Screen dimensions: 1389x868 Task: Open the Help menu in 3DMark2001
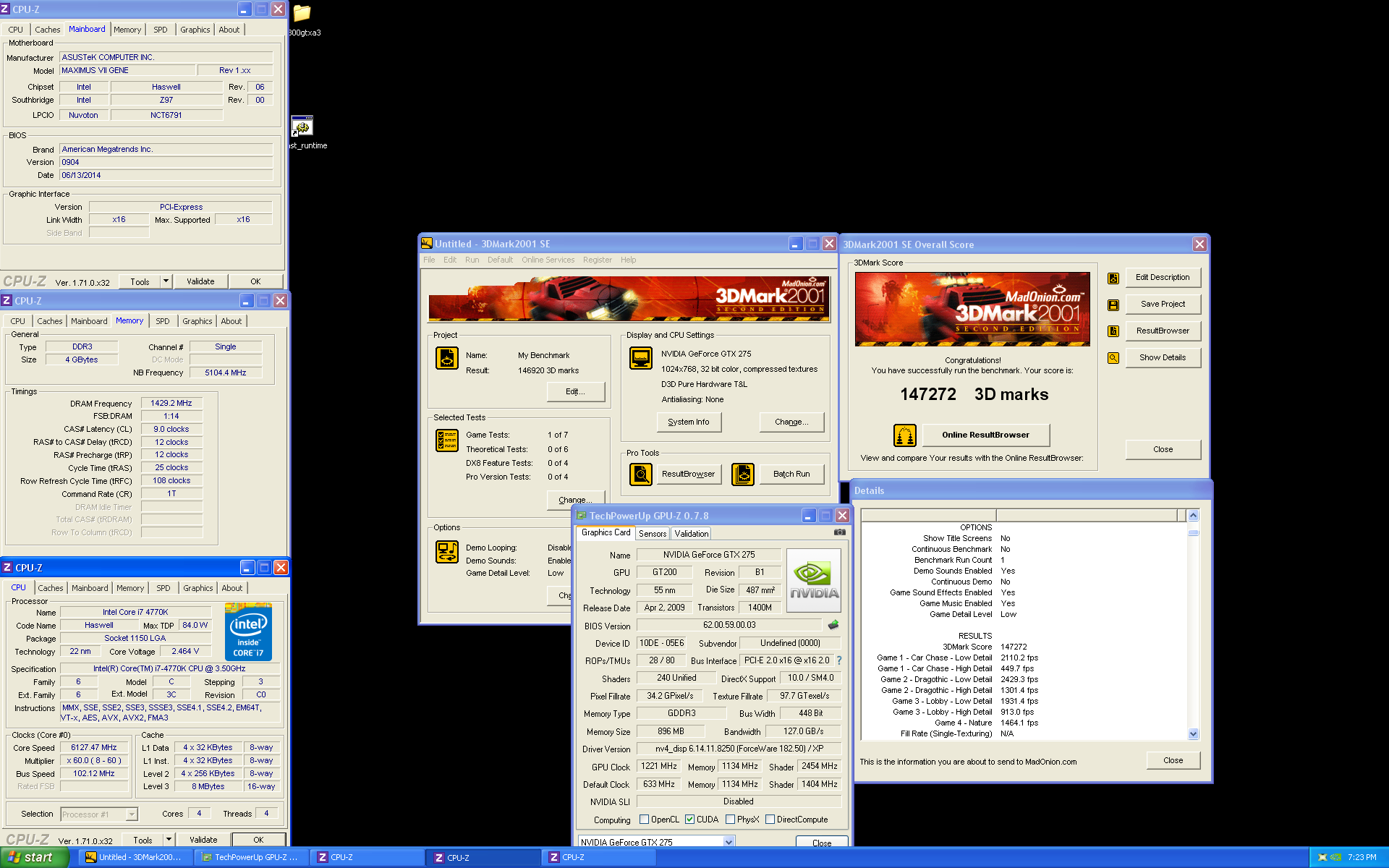click(x=628, y=260)
